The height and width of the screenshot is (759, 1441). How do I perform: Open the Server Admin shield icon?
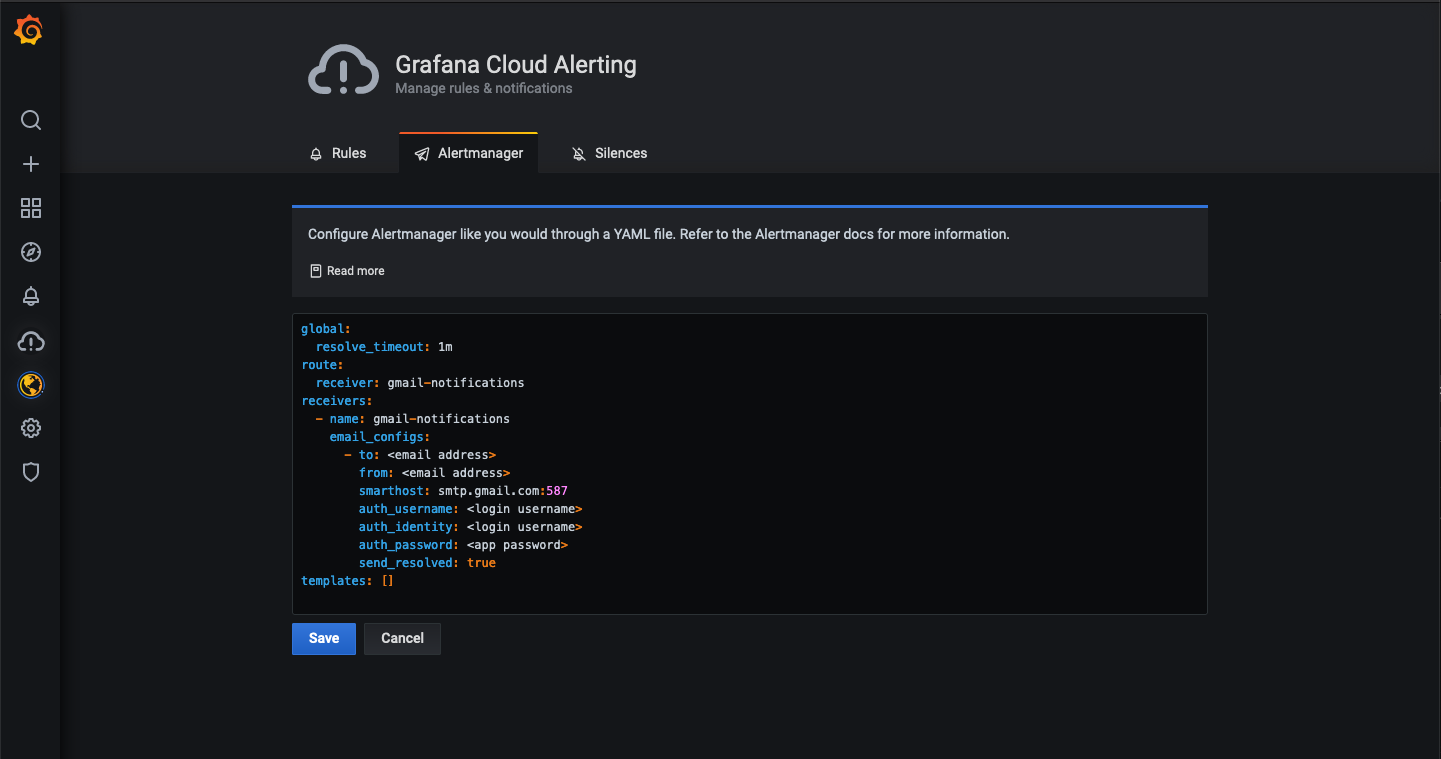point(31,472)
